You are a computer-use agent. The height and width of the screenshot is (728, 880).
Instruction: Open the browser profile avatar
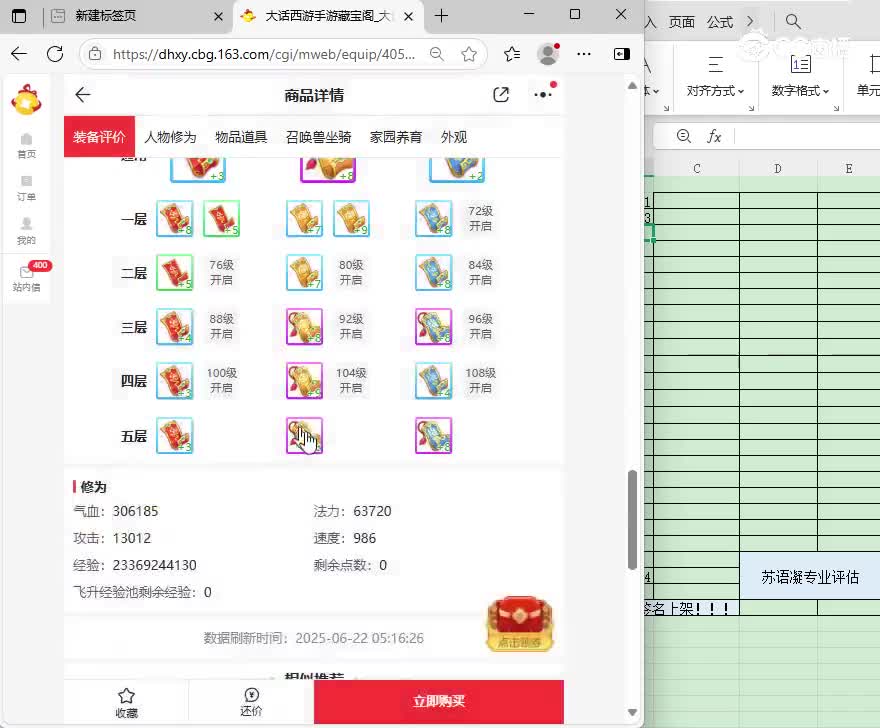[x=548, y=54]
